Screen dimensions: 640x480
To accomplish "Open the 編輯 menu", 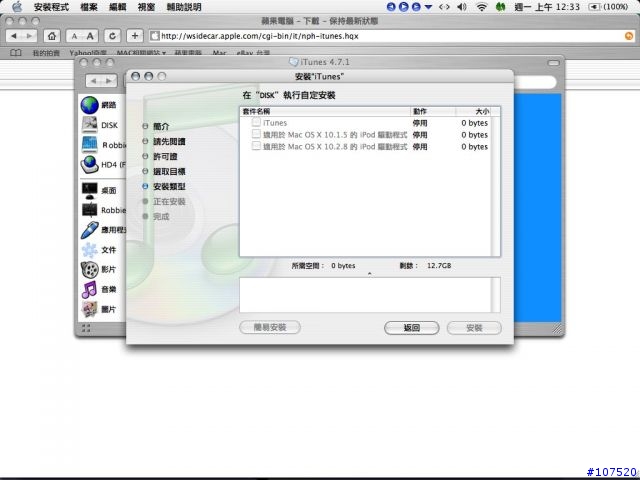I will click(118, 7).
